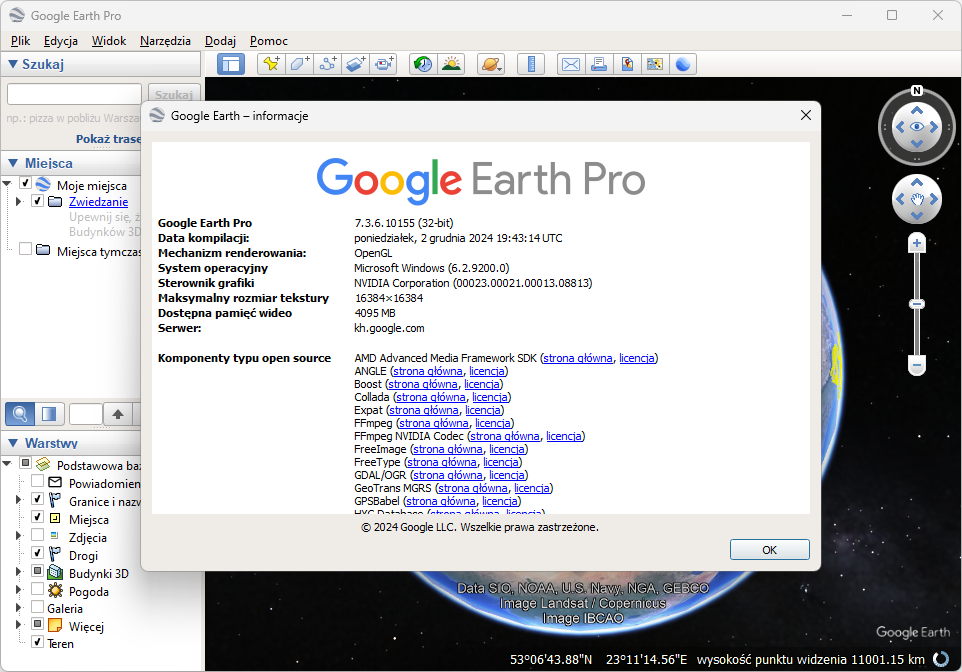Screen dimensions: 962x672
Task: Click the panel layout icon beside magnifier
Action: 49,414
